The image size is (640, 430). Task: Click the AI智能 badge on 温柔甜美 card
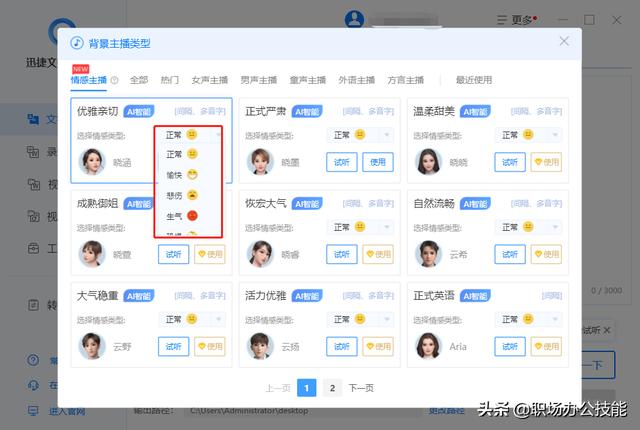tap(475, 112)
